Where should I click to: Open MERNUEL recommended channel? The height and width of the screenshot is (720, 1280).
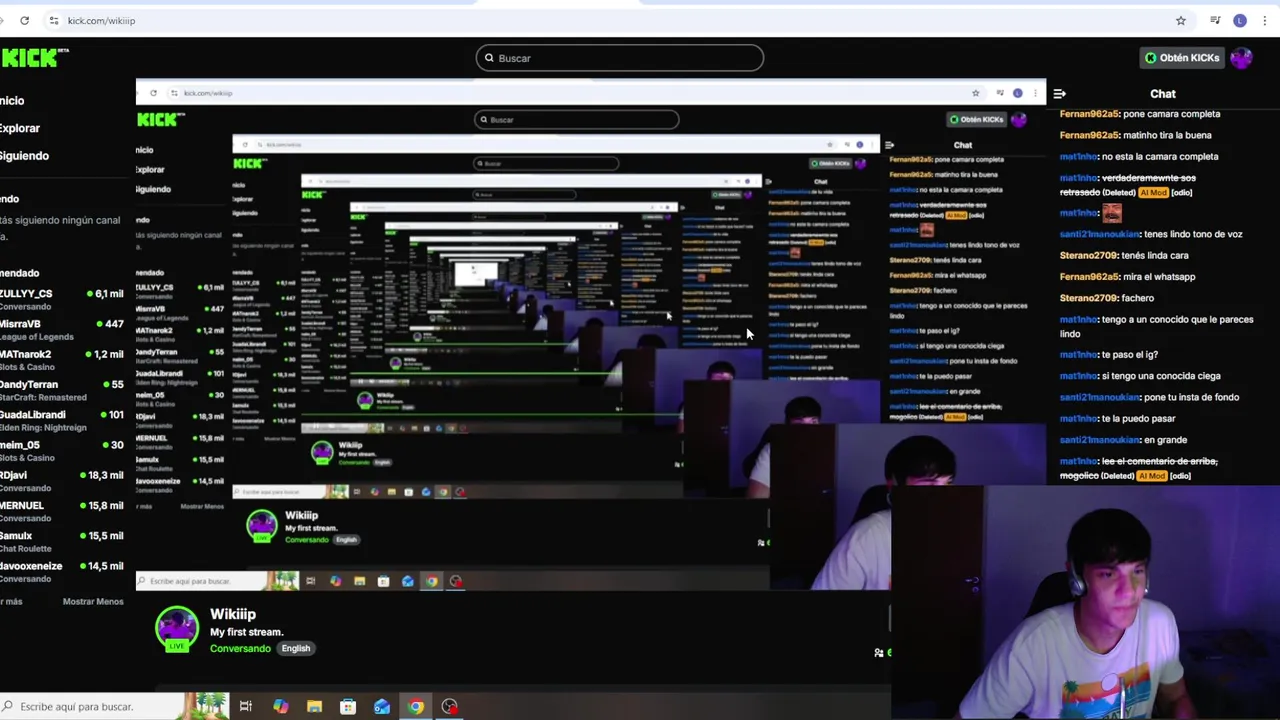coord(62,510)
